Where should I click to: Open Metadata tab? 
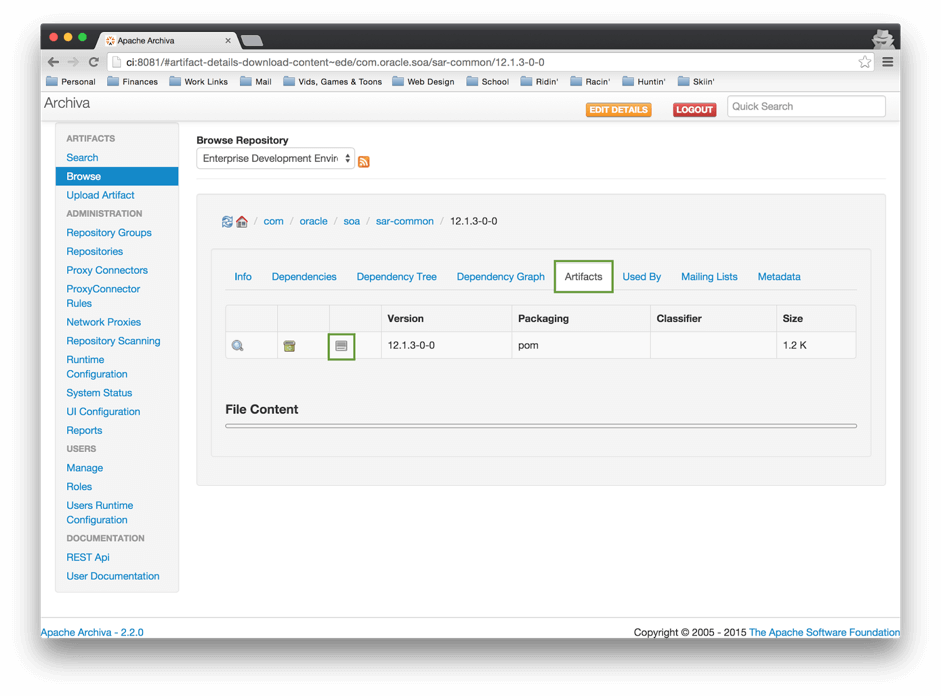coord(779,277)
